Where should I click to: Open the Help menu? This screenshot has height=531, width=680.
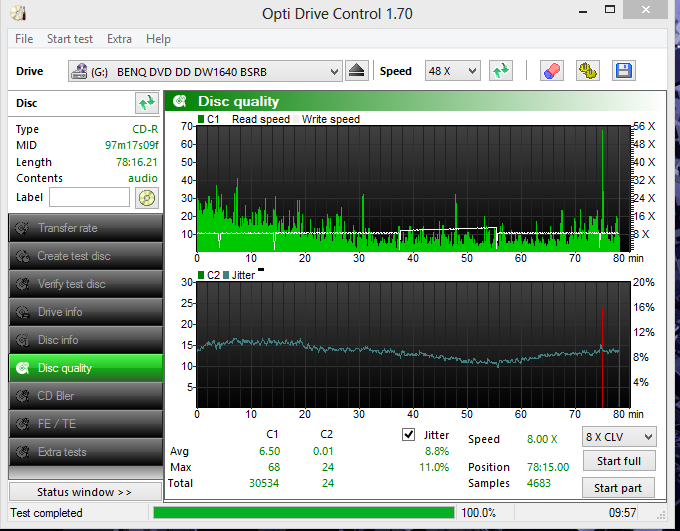click(158, 39)
